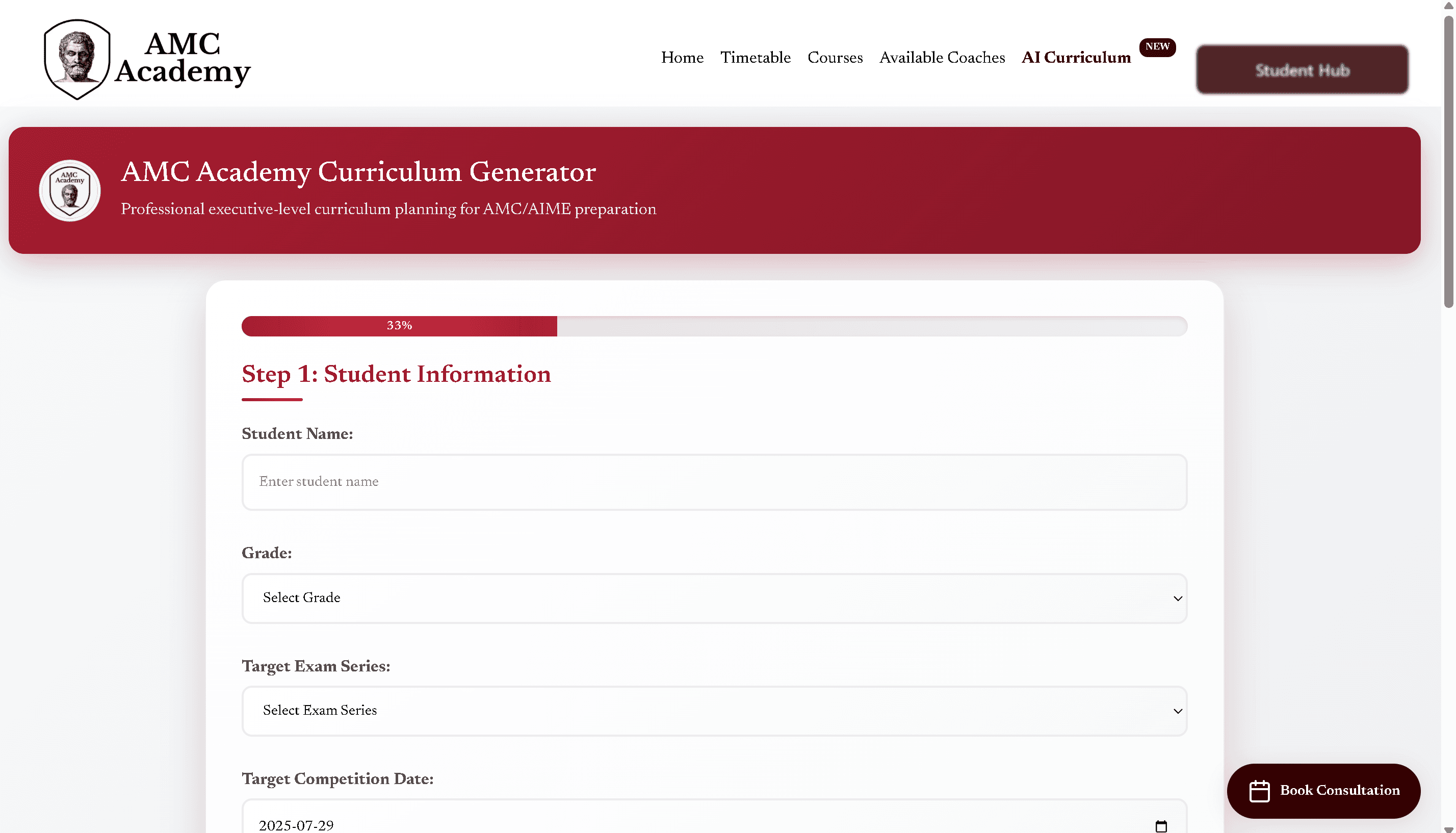Open the Select Grade dropdown

tap(714, 598)
